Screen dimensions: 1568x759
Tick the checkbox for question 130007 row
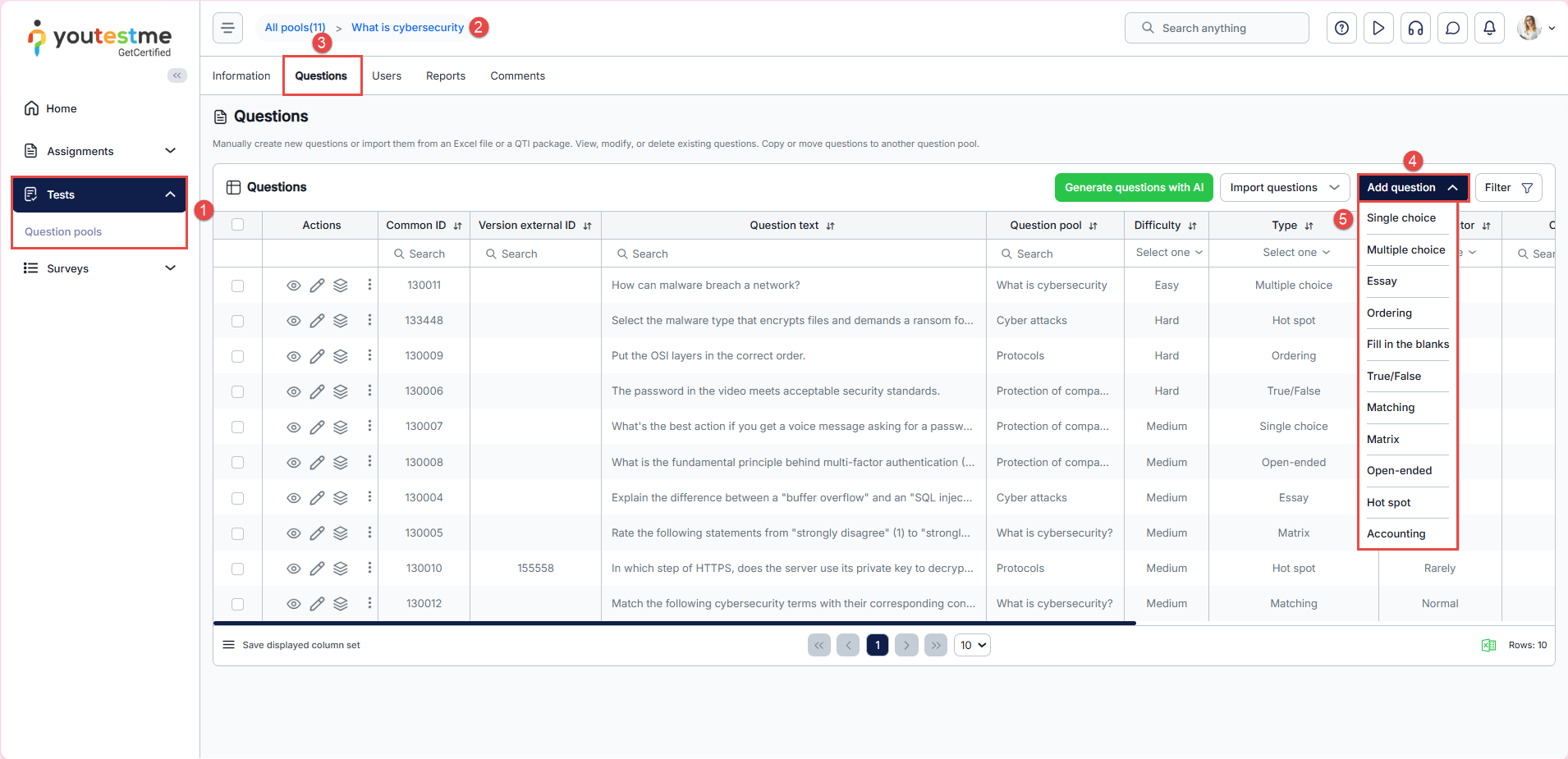point(238,427)
